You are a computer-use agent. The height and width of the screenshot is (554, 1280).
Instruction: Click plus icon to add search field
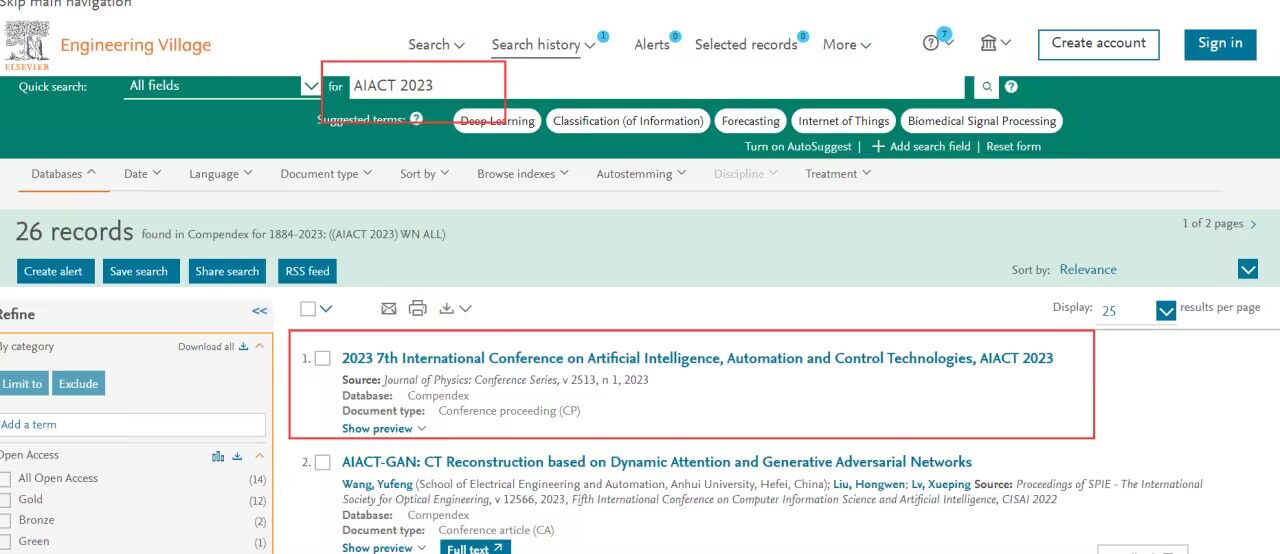[878, 147]
